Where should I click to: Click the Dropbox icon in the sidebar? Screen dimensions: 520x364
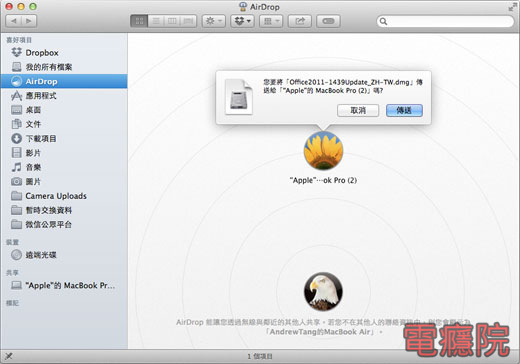pos(16,52)
